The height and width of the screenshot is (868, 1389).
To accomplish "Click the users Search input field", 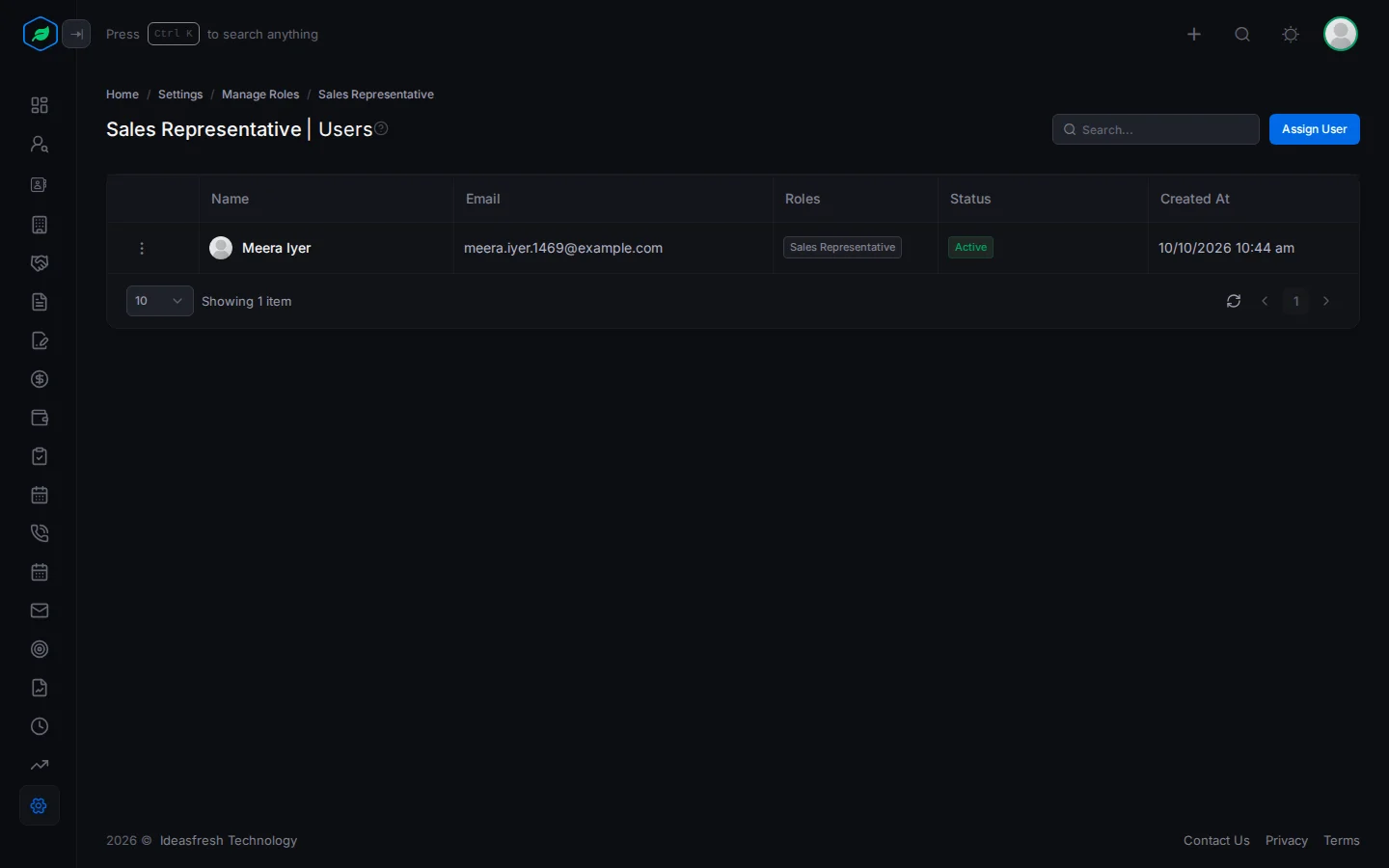I will point(1156,129).
